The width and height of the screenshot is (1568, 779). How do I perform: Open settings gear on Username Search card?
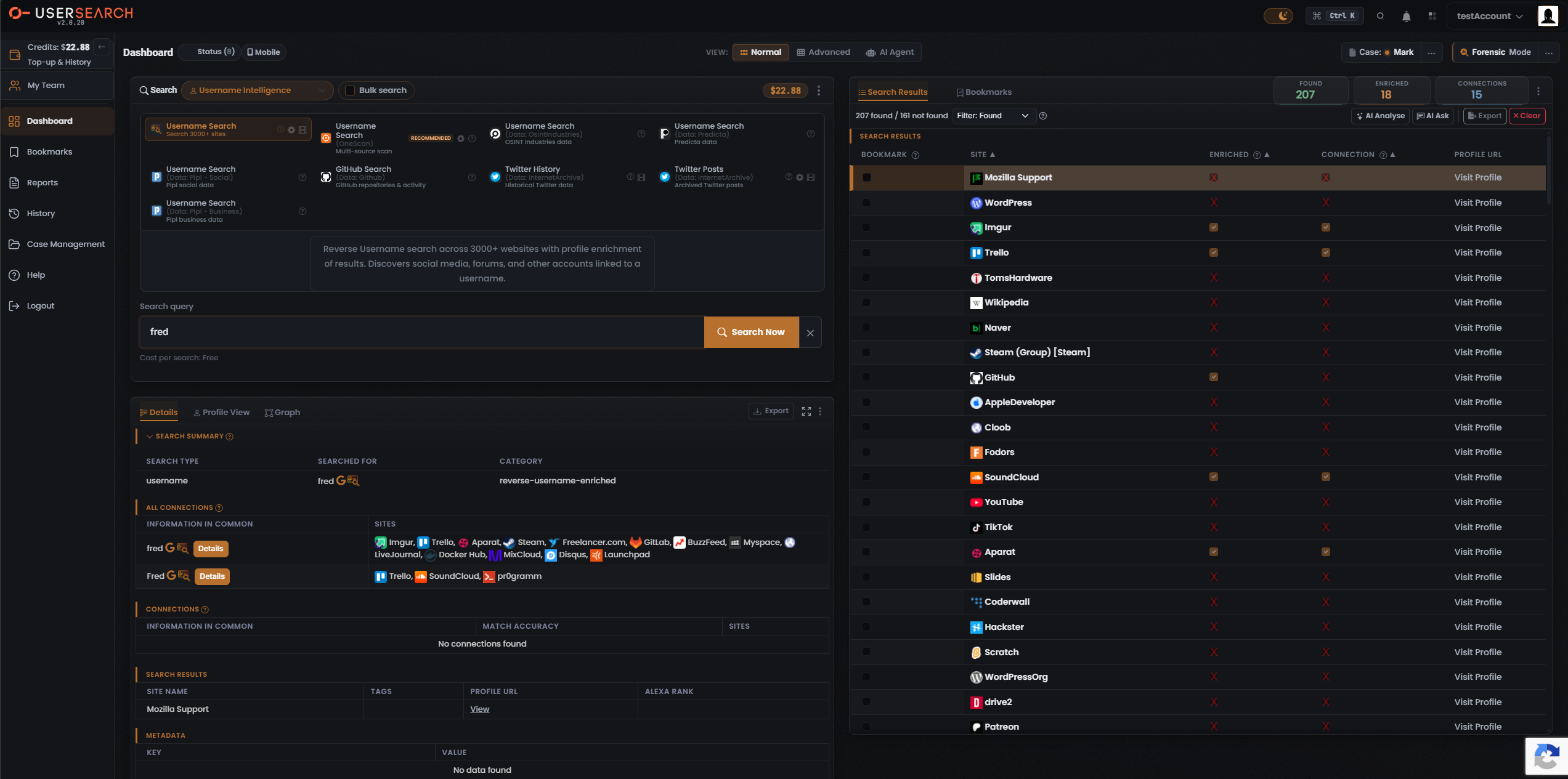[291, 130]
